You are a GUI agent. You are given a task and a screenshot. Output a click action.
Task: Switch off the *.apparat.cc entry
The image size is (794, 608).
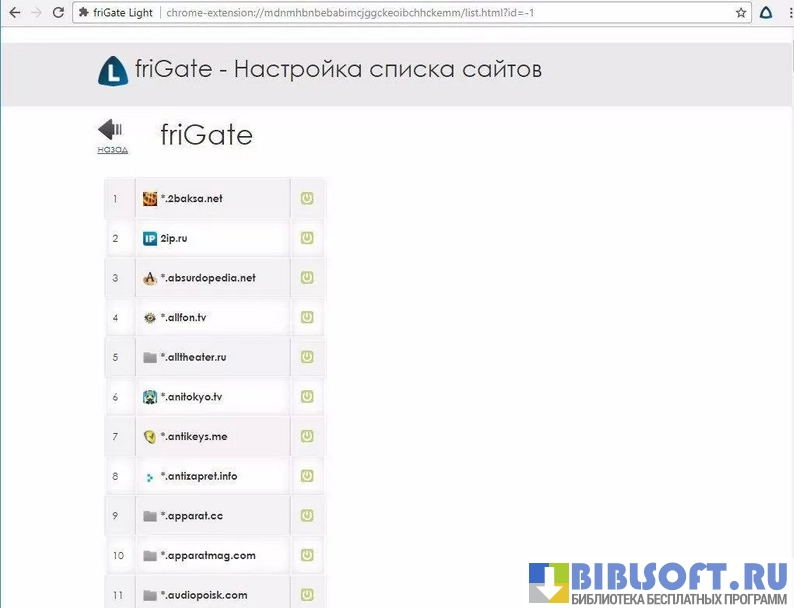tap(307, 516)
